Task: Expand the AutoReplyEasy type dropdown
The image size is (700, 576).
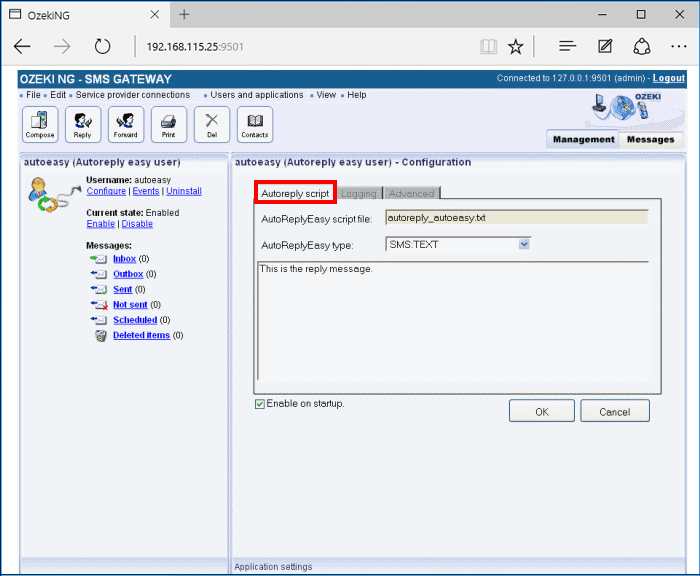Action: pos(524,244)
